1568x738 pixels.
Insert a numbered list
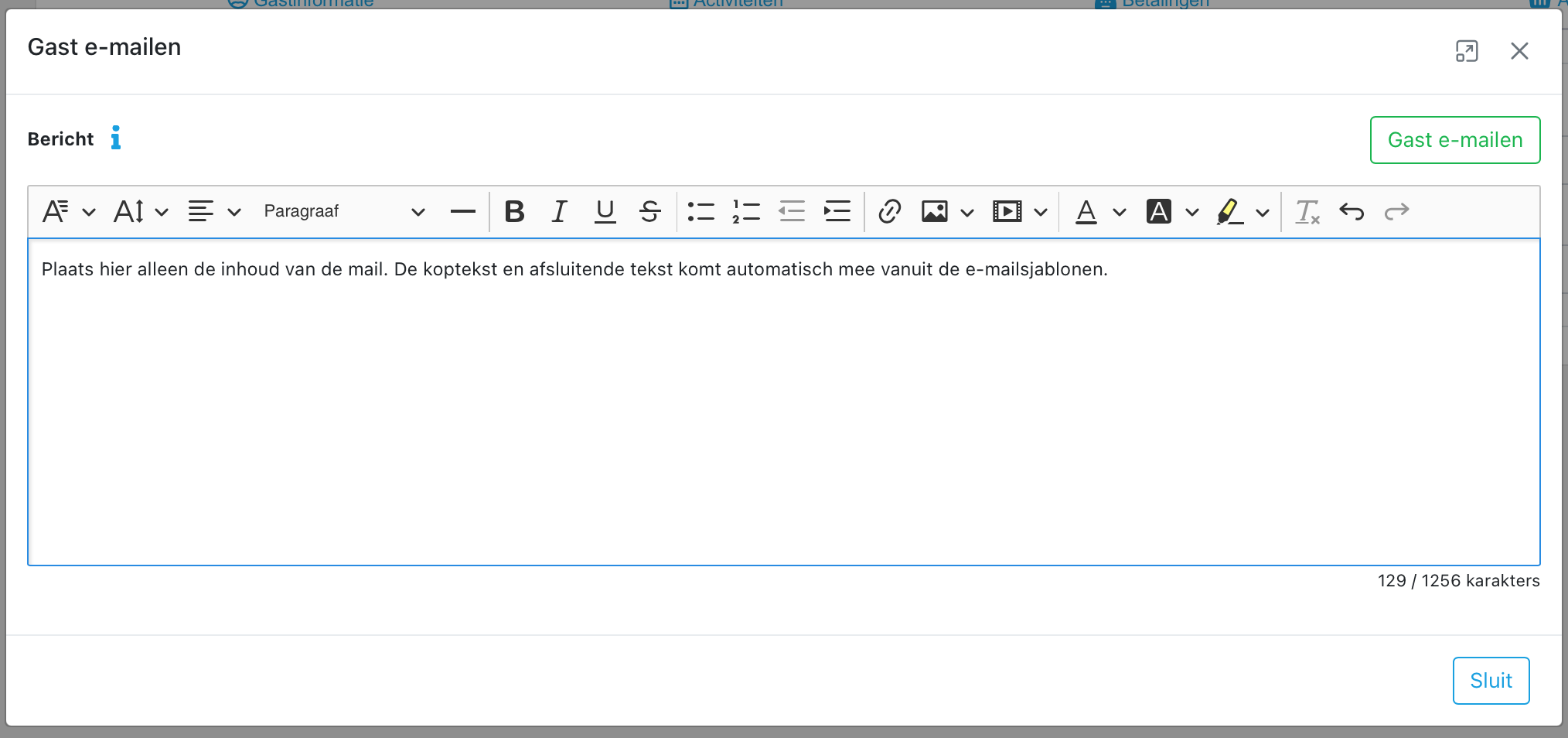tap(746, 211)
